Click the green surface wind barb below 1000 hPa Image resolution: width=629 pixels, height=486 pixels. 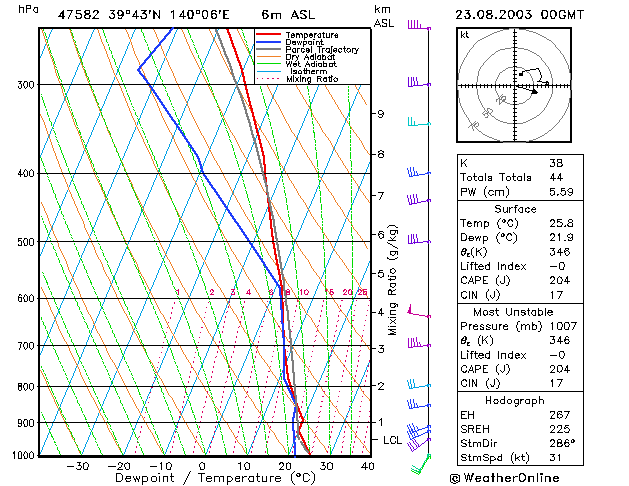pos(421,464)
